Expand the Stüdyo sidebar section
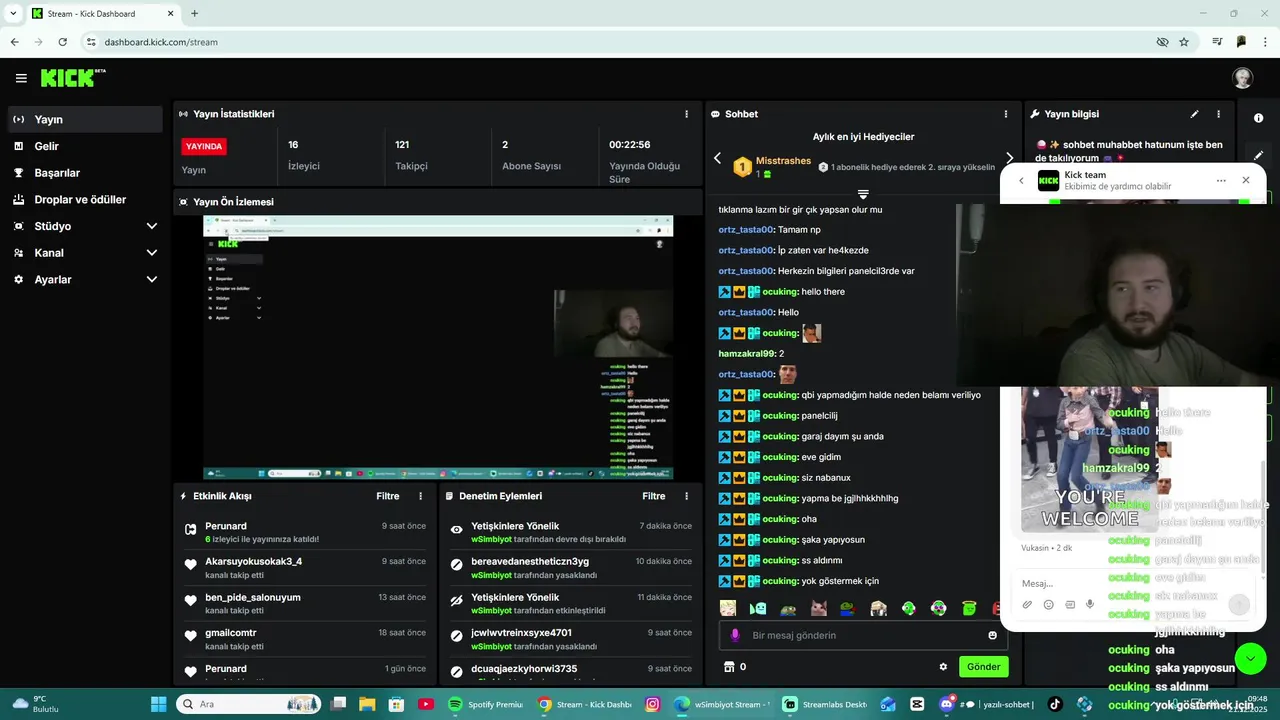 click(x=85, y=226)
